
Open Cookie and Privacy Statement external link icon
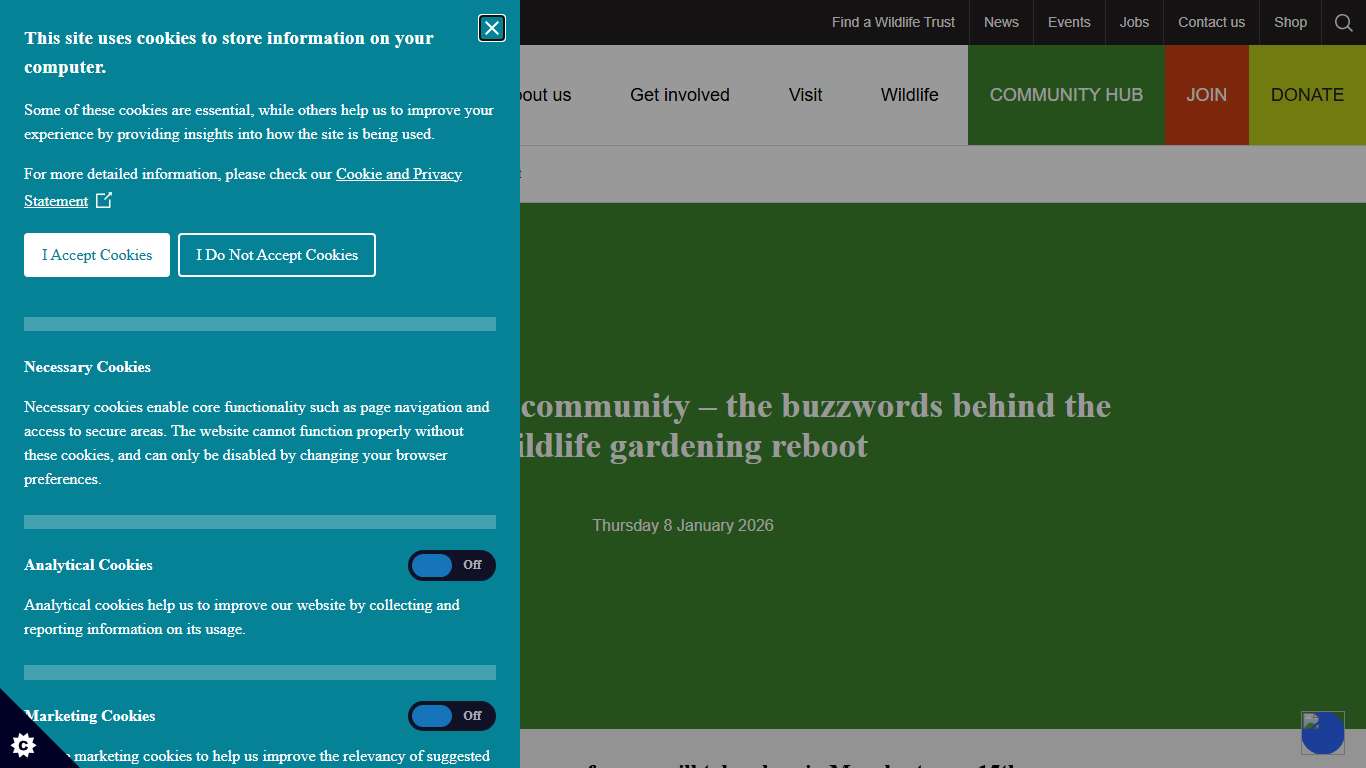pyautogui.click(x=103, y=200)
